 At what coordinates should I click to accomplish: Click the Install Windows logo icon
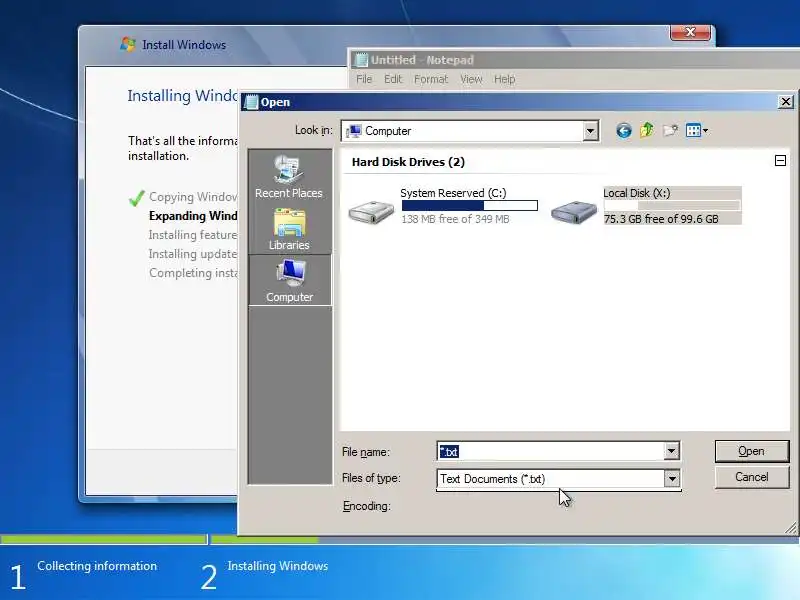[x=128, y=44]
